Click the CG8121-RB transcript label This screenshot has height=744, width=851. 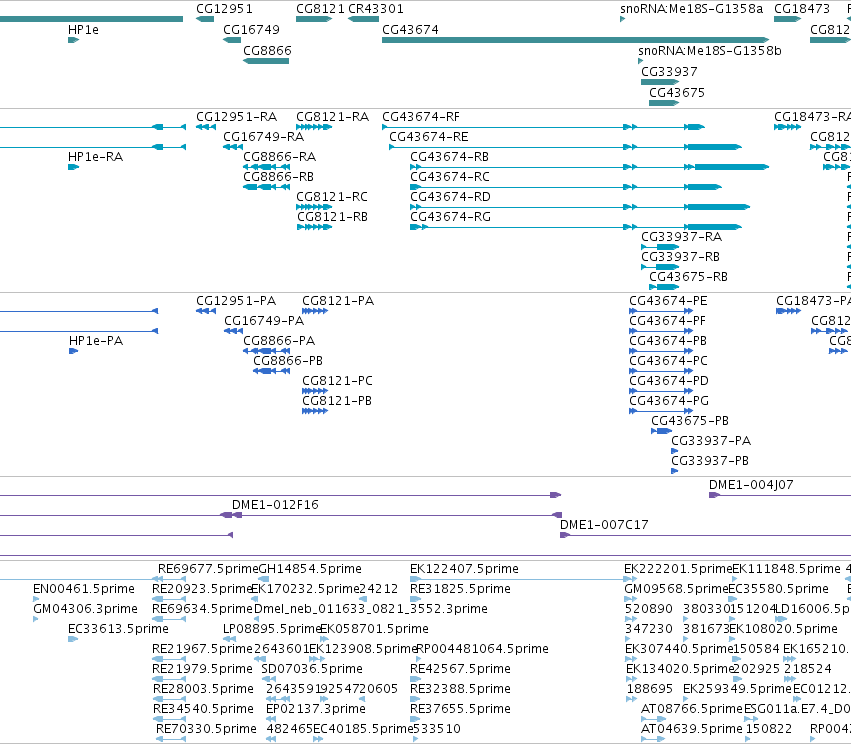pos(332,217)
